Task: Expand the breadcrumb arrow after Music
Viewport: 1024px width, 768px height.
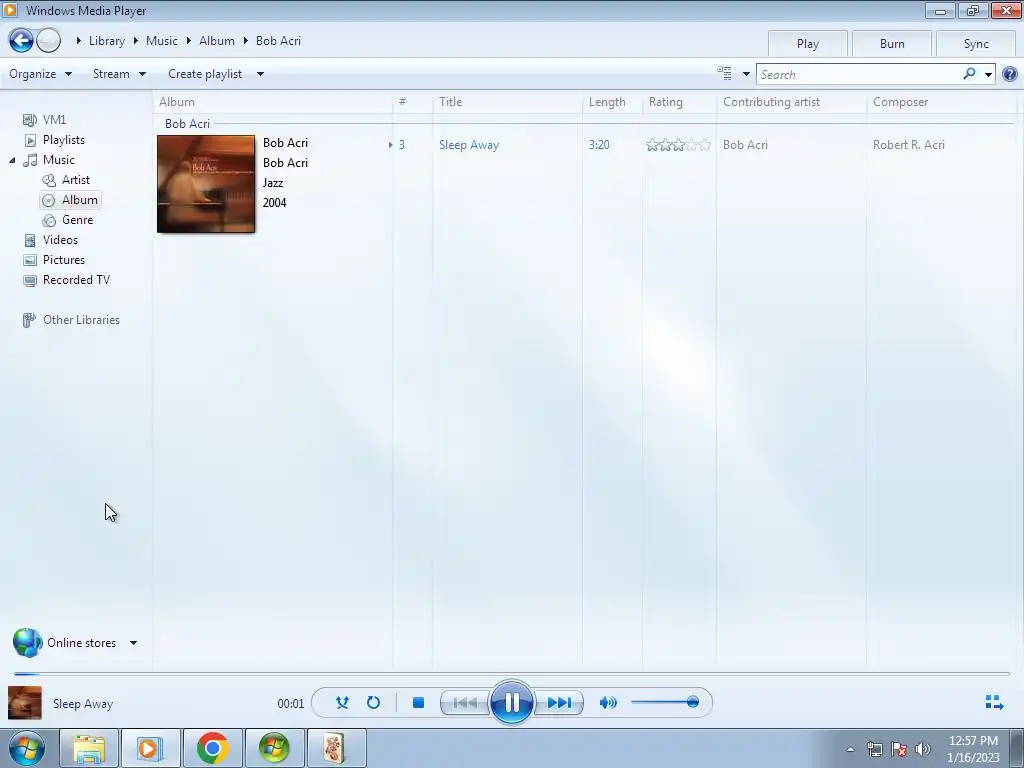Action: point(188,40)
